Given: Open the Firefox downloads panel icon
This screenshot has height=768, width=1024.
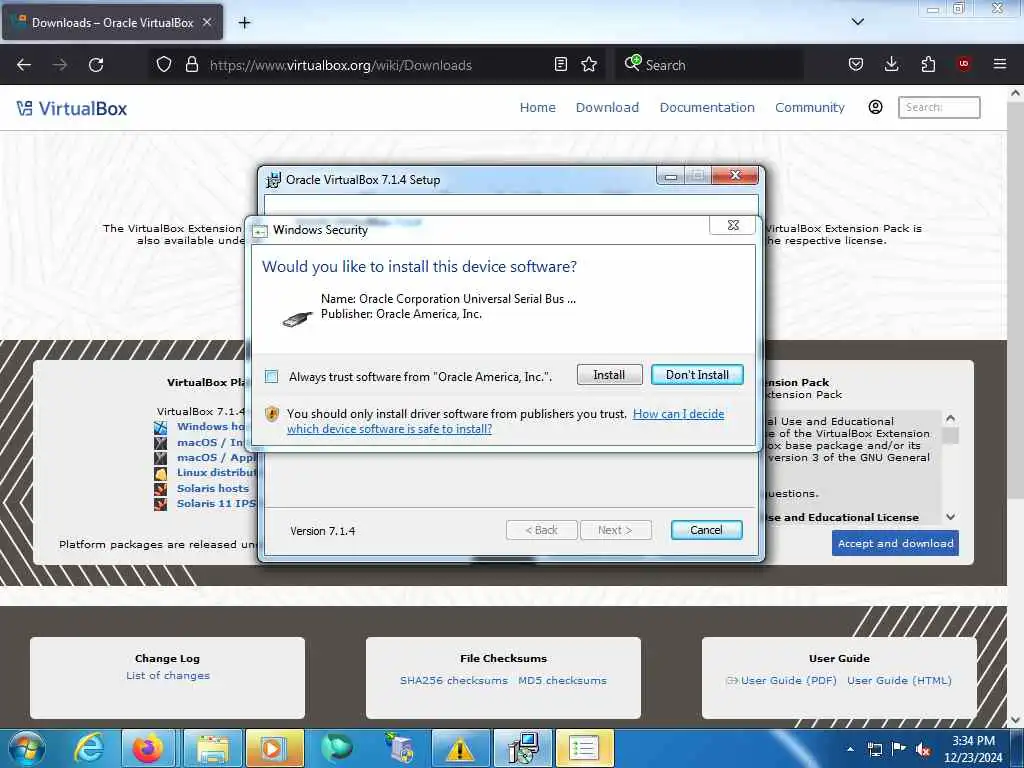Looking at the screenshot, I should (891, 64).
